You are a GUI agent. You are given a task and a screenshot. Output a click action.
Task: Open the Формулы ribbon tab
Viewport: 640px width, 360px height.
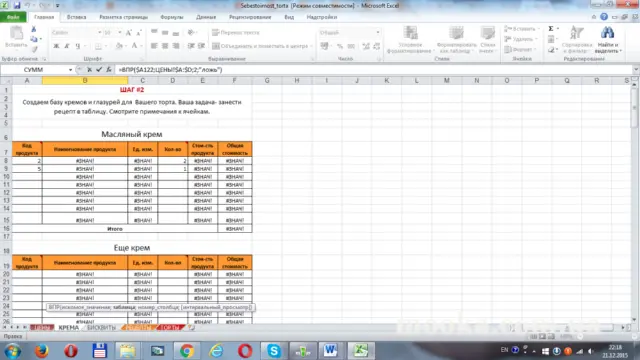pyautogui.click(x=172, y=17)
